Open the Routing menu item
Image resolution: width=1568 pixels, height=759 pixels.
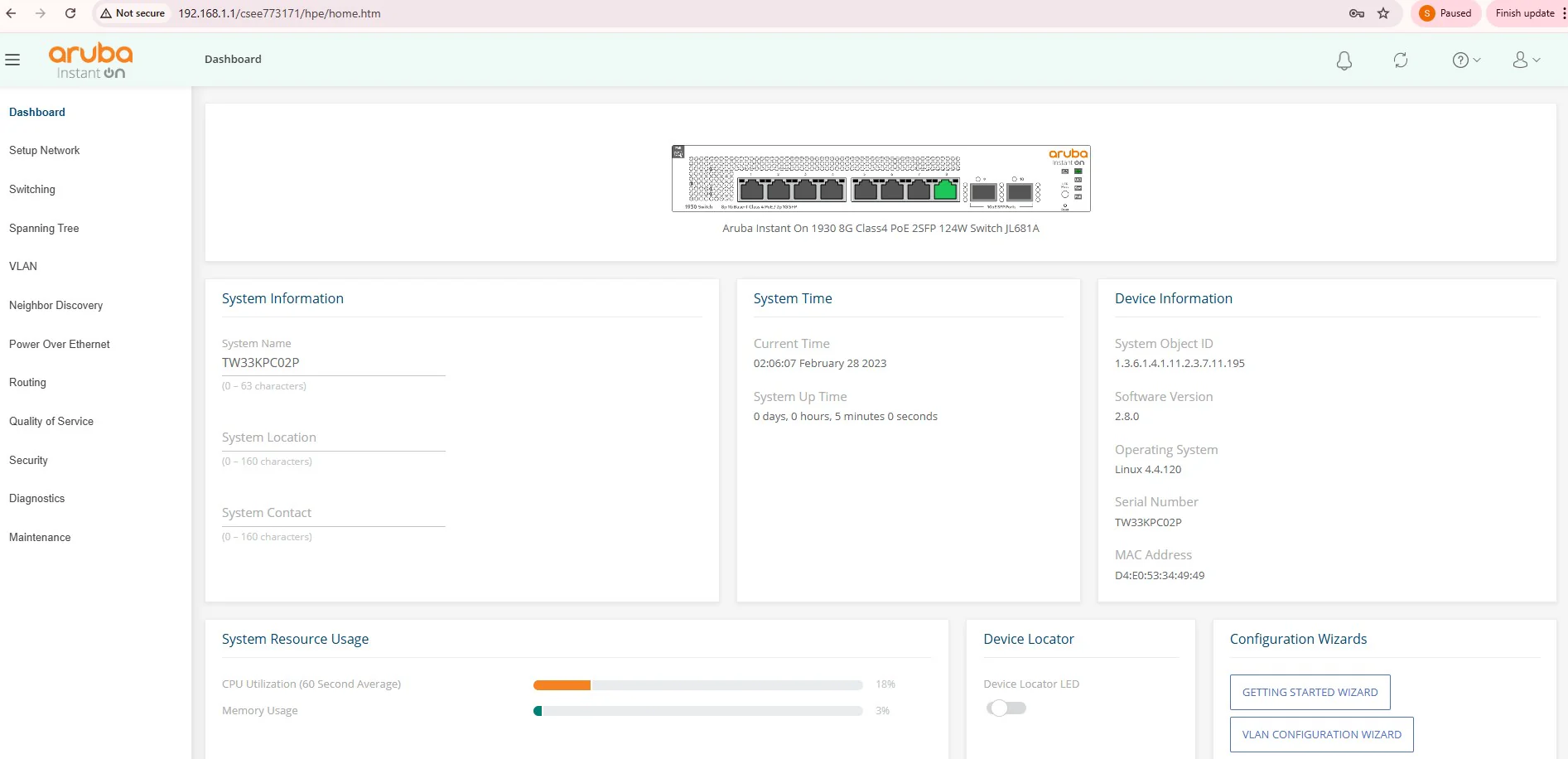click(x=27, y=382)
